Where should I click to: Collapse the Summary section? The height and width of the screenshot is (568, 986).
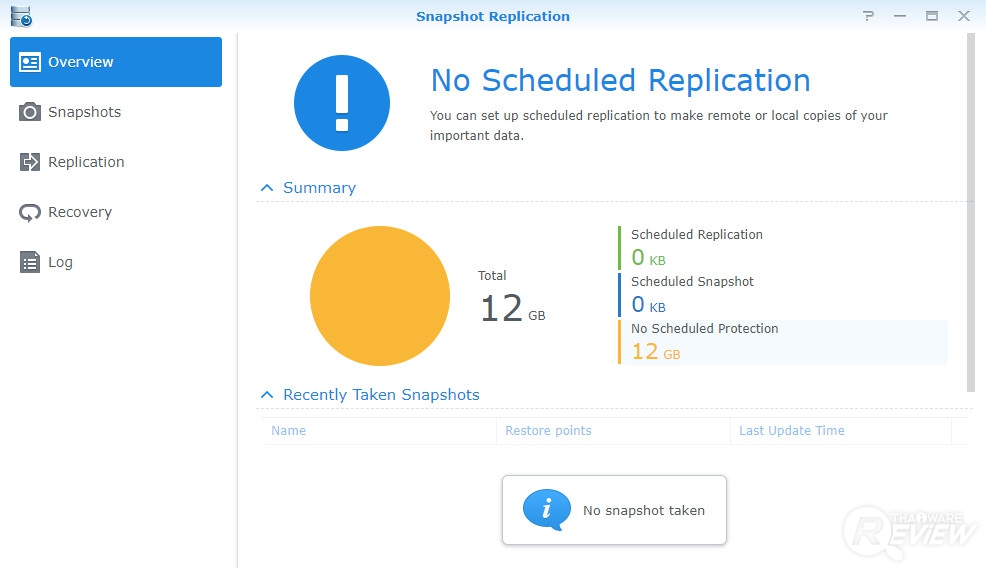[267, 188]
